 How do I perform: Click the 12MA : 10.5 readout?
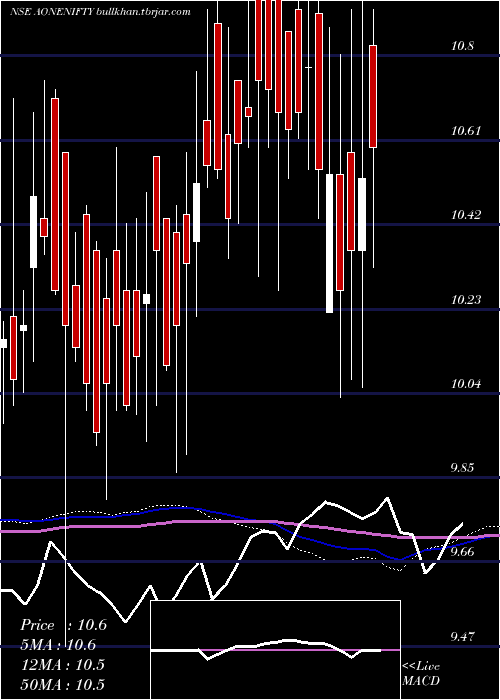pos(62,665)
